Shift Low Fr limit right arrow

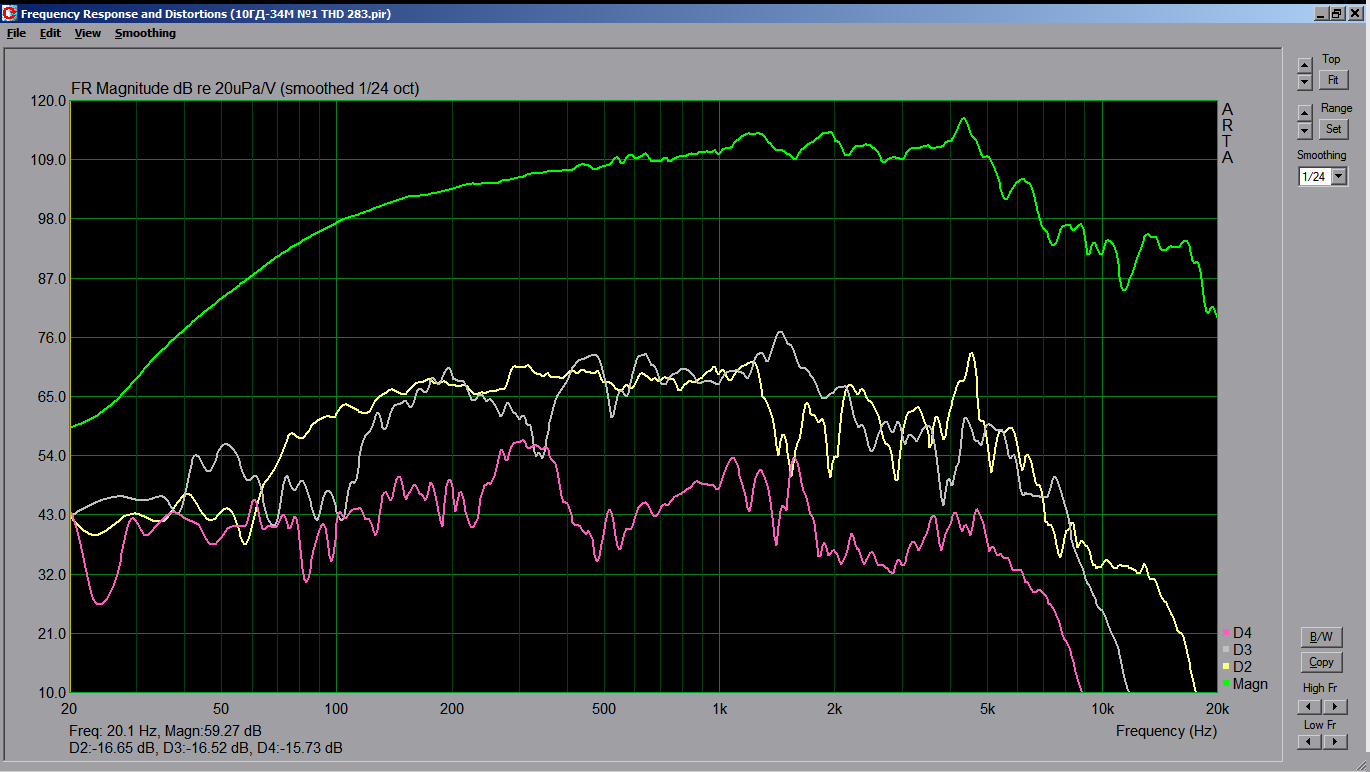1335,741
